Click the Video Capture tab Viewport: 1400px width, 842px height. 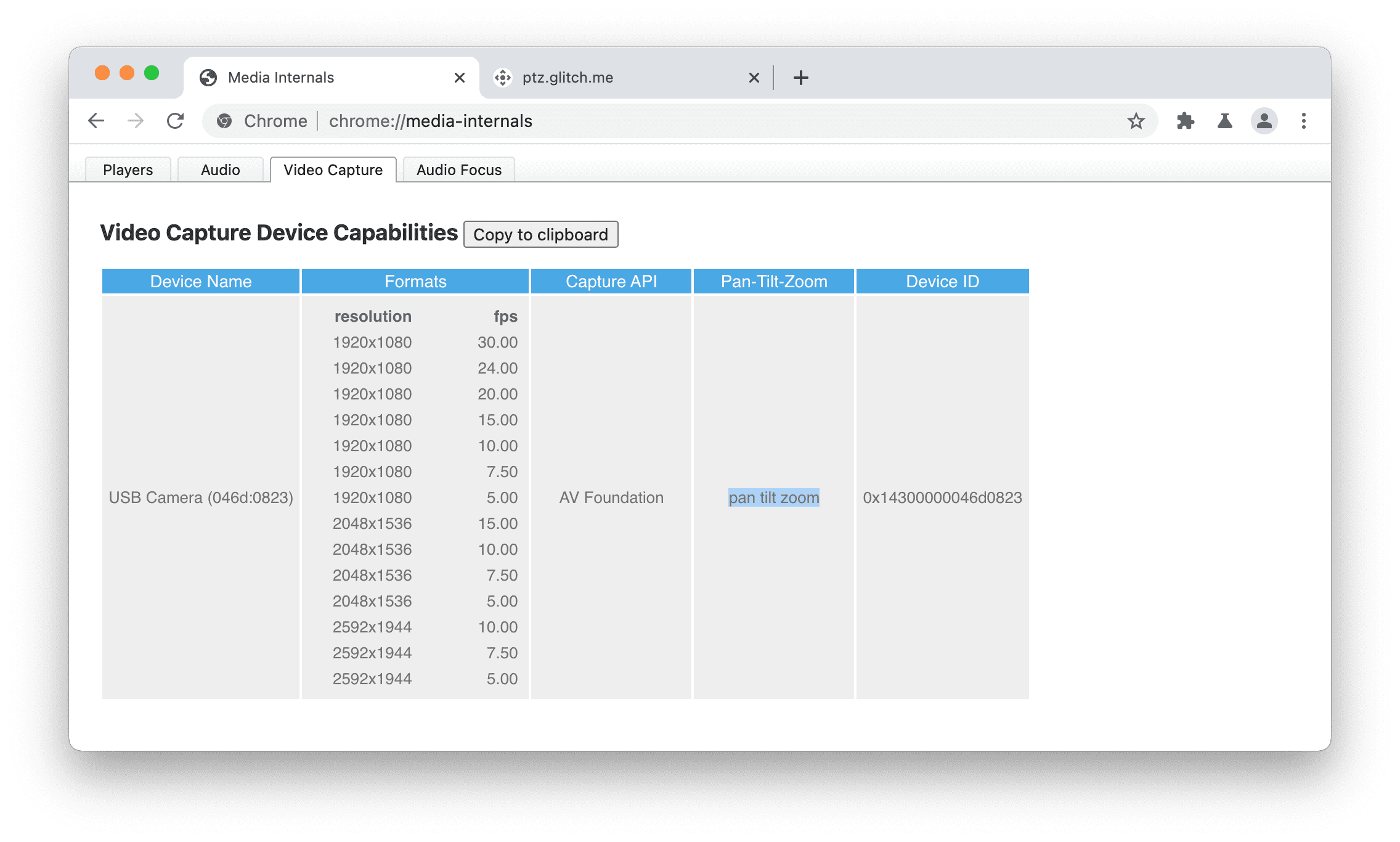[334, 169]
